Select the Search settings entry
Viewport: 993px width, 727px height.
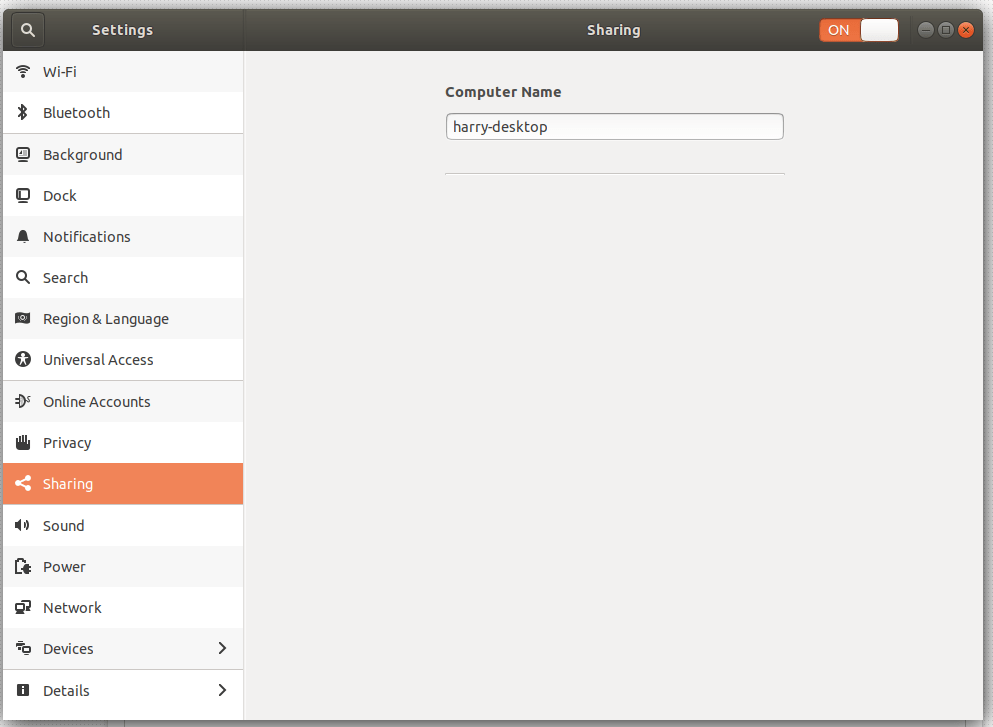pyautogui.click(x=65, y=278)
